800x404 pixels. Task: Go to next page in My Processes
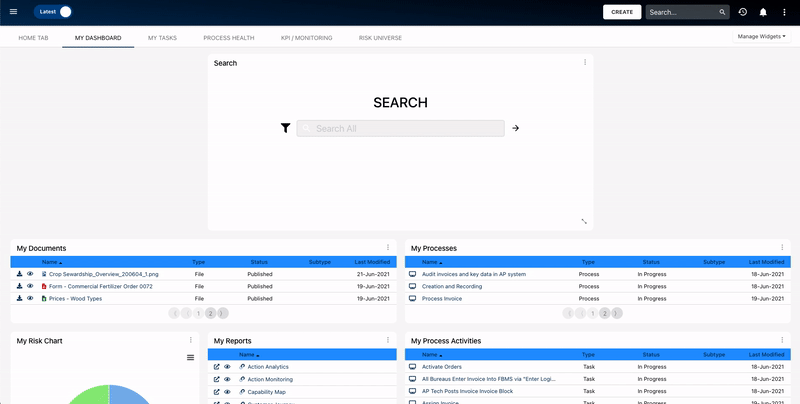616,313
